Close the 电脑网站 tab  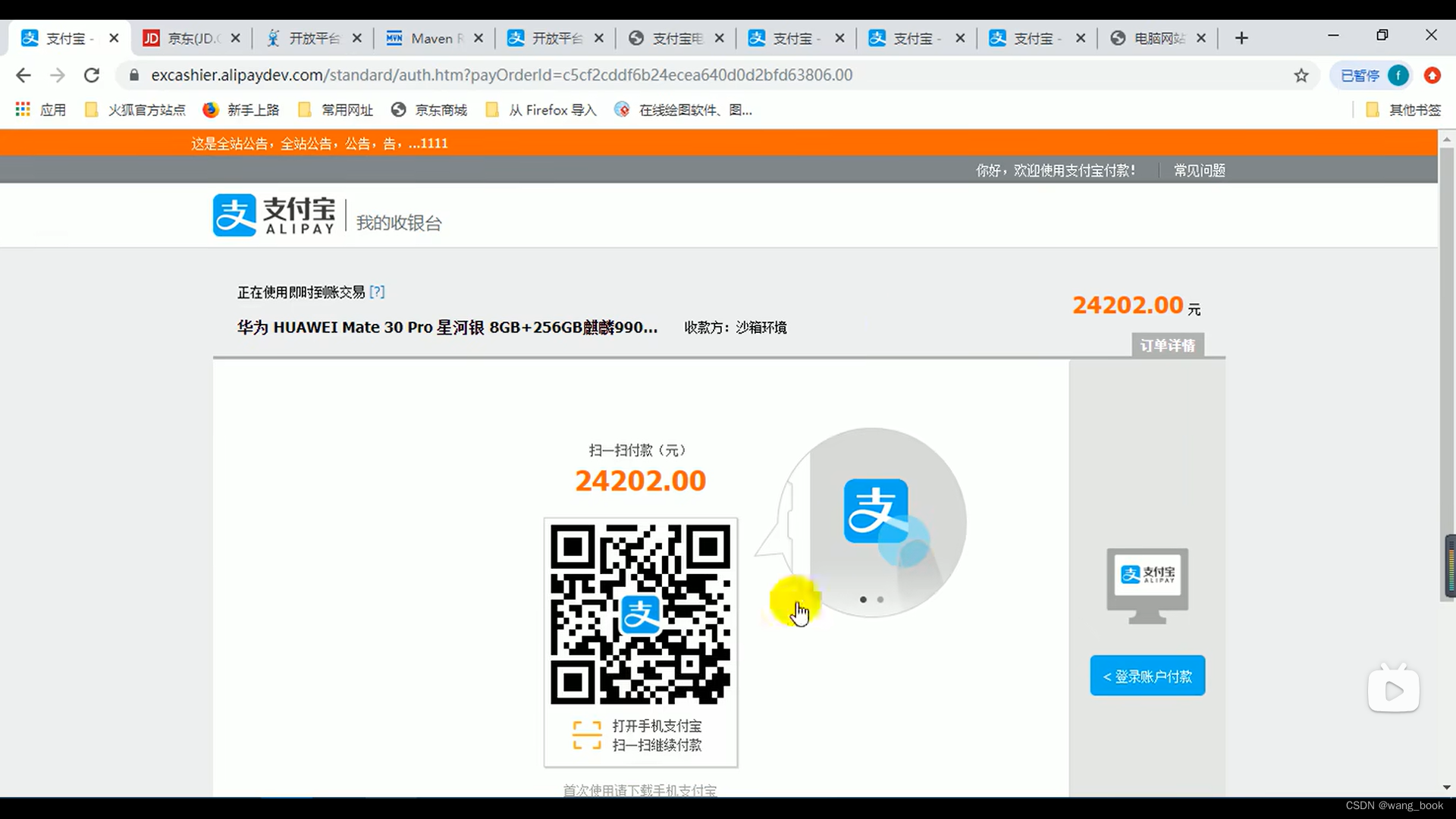click(x=1201, y=38)
